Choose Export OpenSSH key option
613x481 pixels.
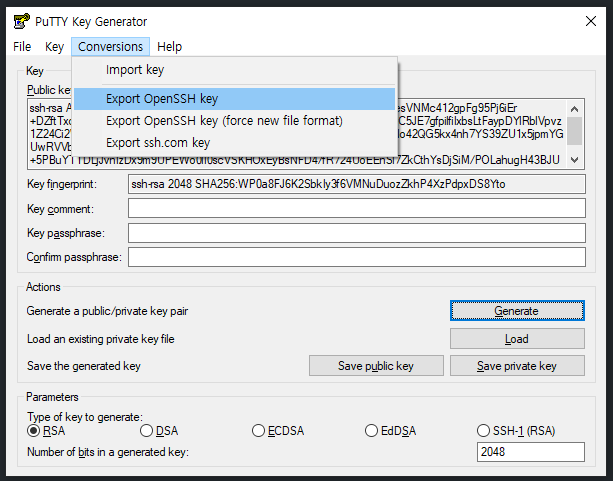(161, 99)
